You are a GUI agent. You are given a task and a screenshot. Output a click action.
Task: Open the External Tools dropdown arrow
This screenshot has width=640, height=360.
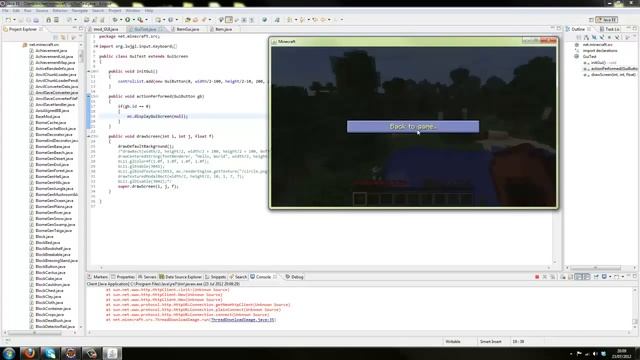click(146, 20)
